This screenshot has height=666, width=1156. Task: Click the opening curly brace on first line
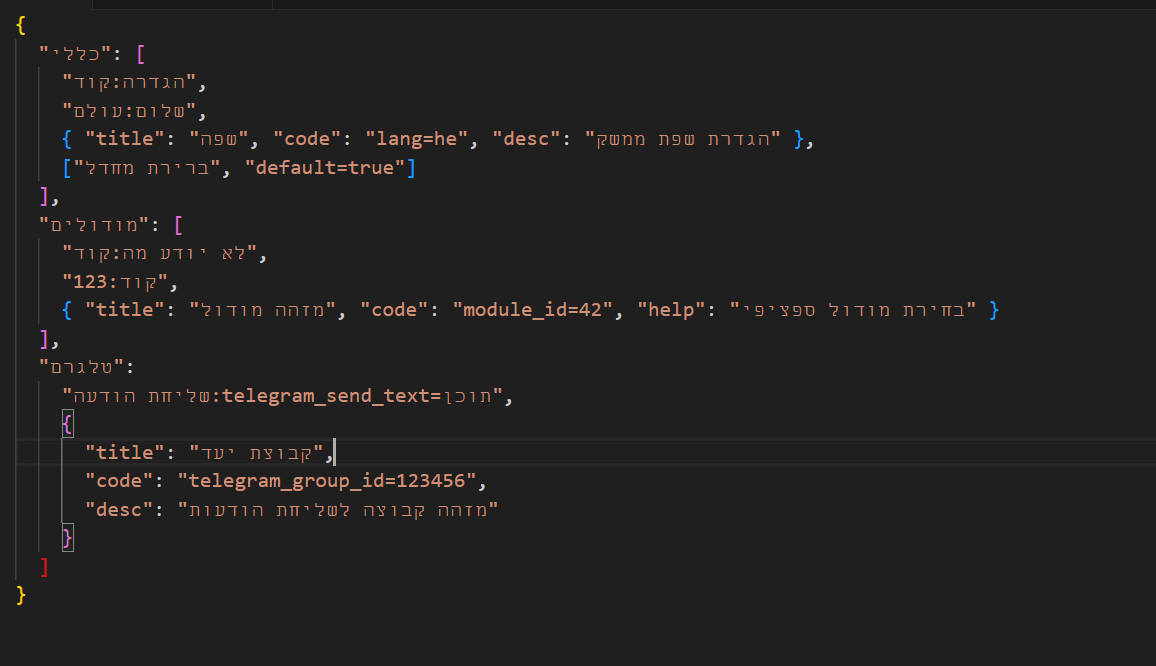point(21,25)
